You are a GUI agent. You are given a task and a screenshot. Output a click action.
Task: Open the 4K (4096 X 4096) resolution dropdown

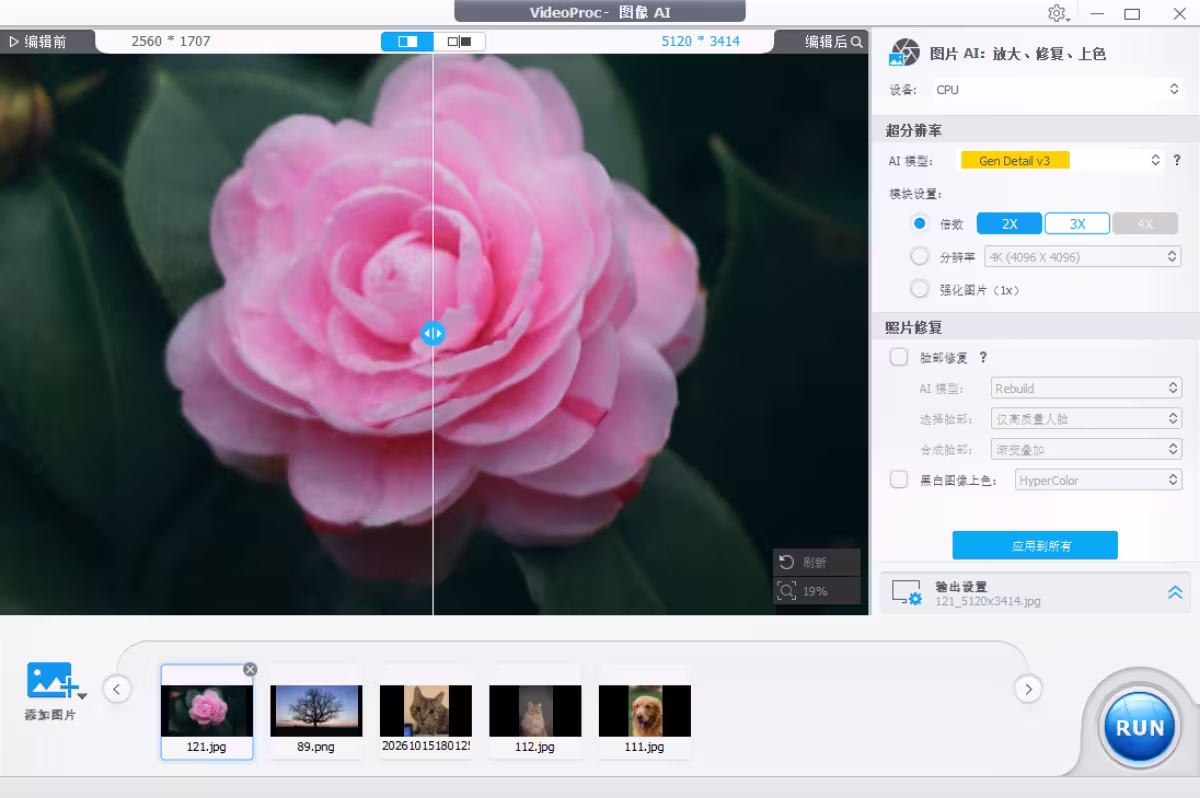click(1083, 257)
